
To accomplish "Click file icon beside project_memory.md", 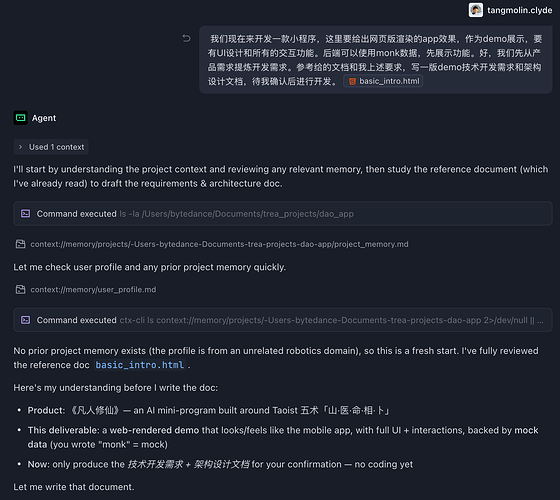I will pos(21,244).
